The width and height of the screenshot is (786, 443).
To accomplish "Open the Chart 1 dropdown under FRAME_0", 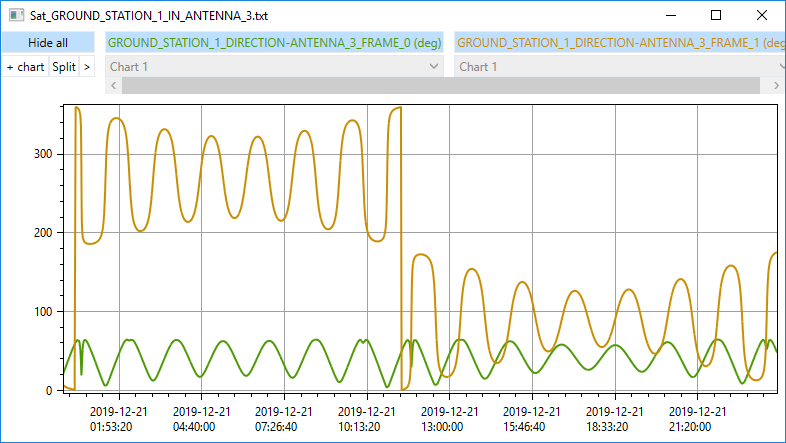I will [x=275, y=66].
